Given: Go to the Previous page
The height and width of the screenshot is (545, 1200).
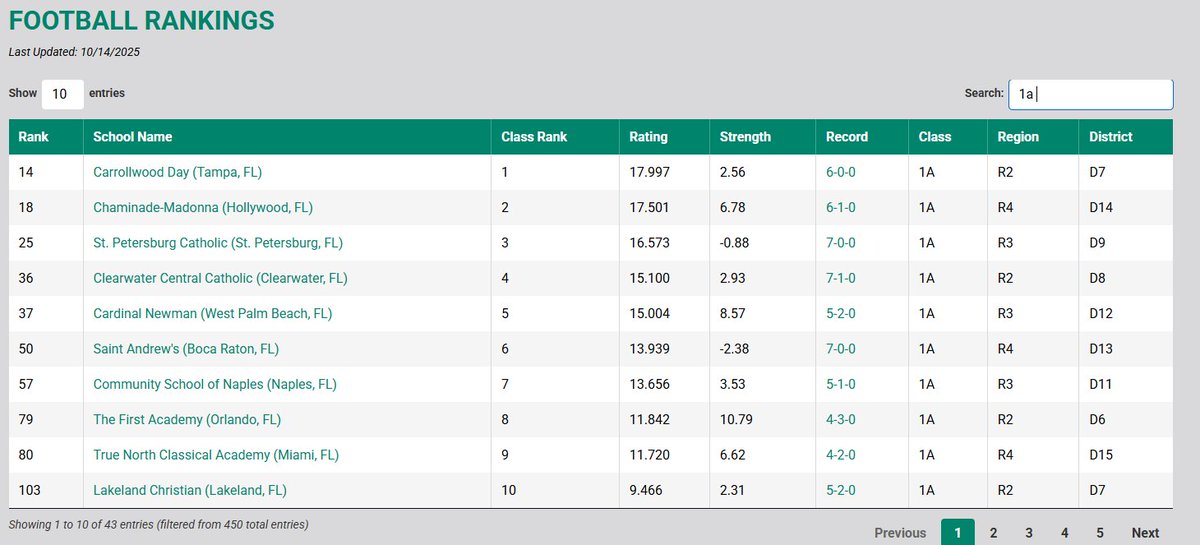Looking at the screenshot, I should click(900, 533).
